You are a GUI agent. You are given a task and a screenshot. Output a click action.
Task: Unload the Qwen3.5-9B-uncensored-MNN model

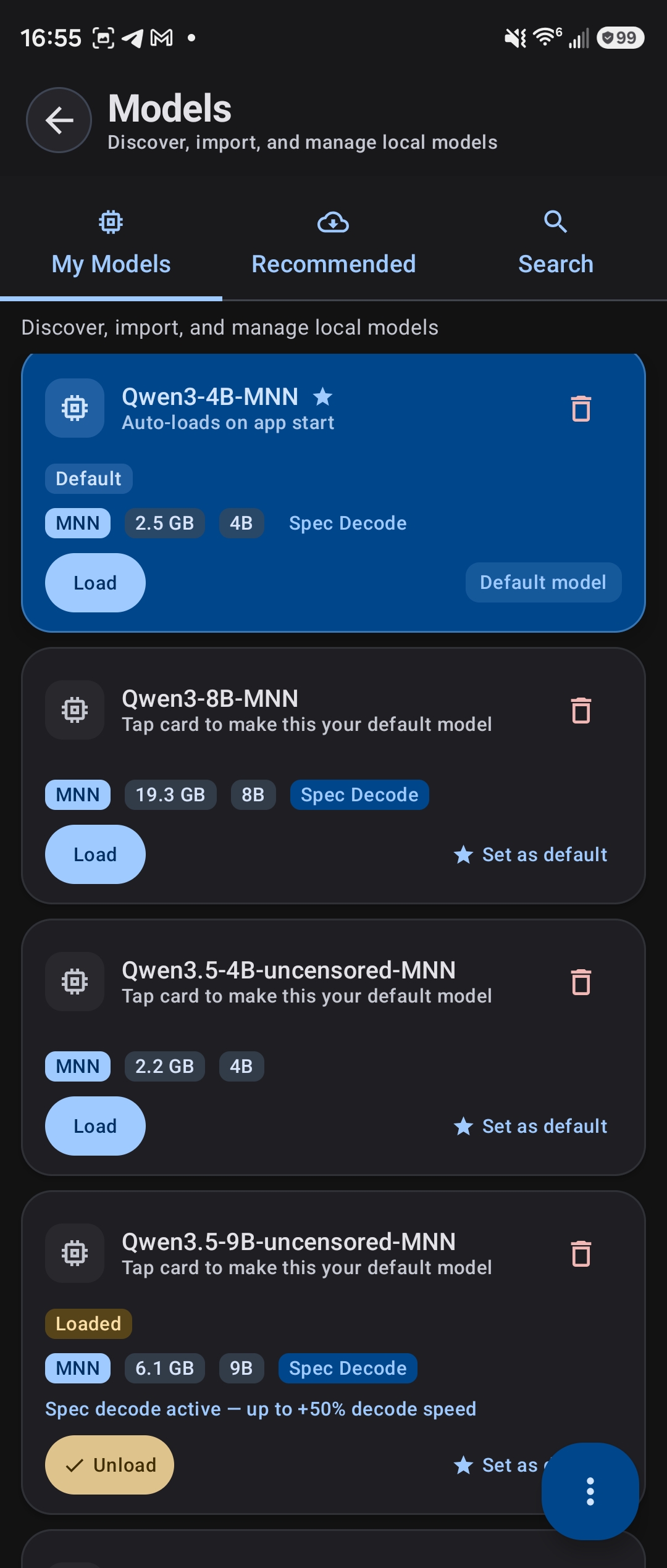(x=109, y=1465)
